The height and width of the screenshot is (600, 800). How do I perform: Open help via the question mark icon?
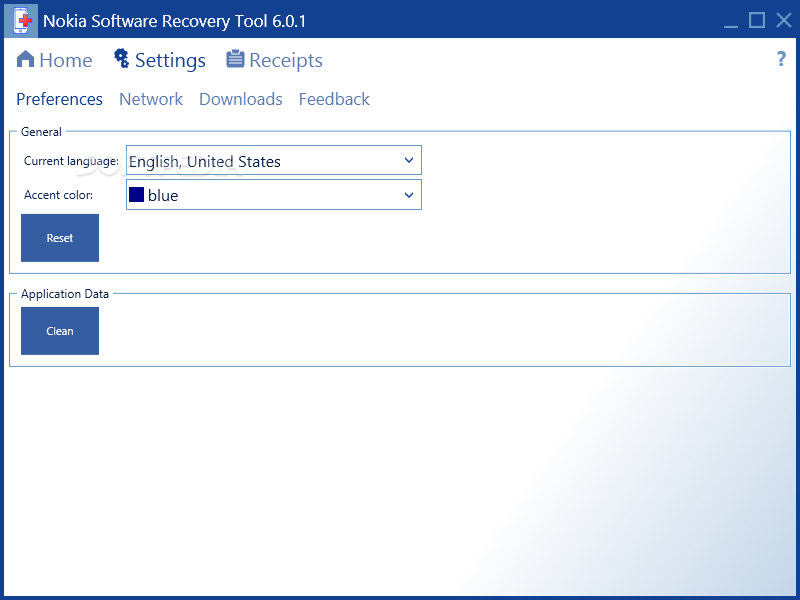[x=781, y=59]
